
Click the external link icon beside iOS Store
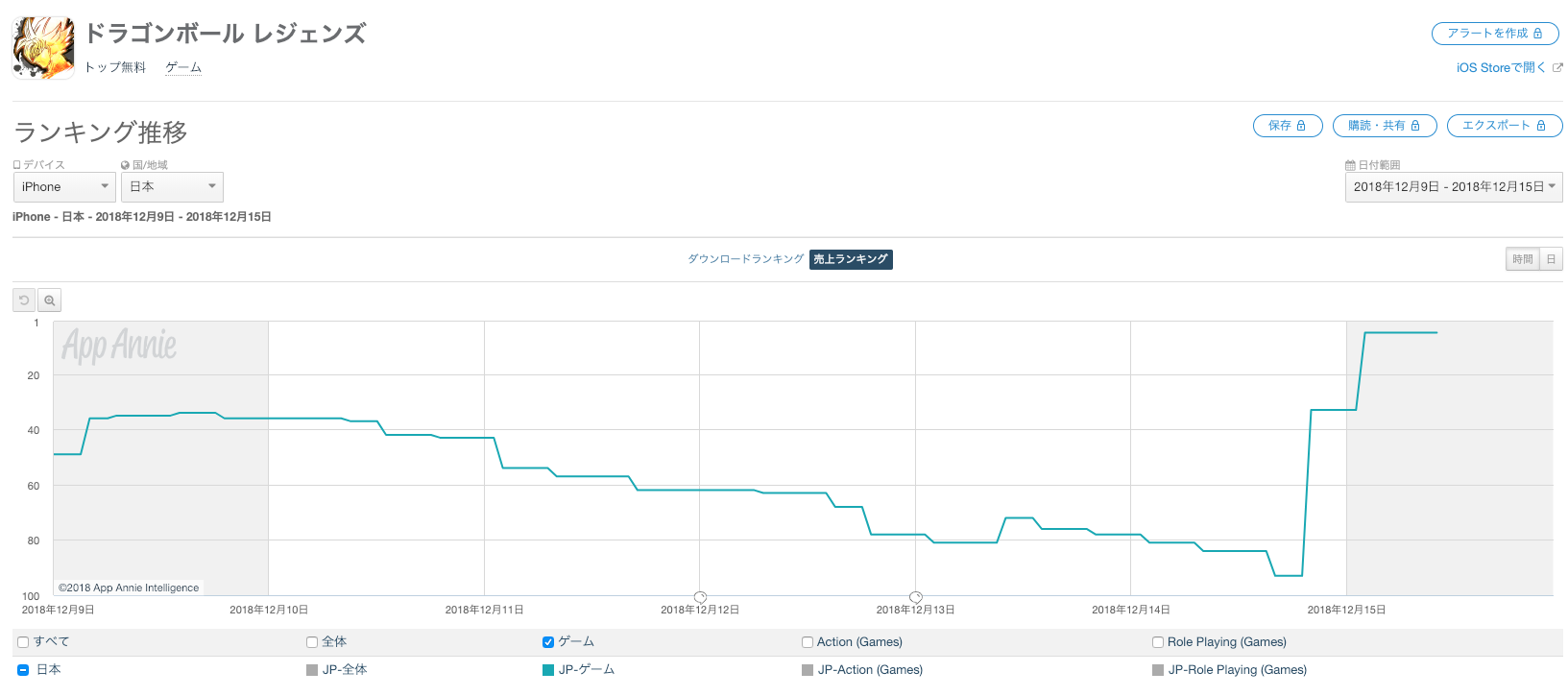tap(1557, 67)
